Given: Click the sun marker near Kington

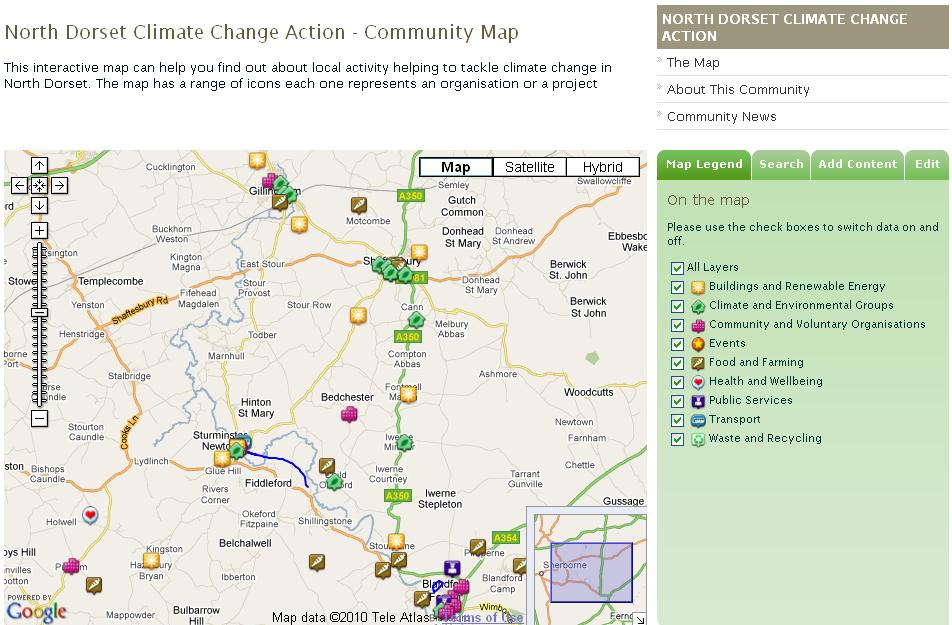Looking at the screenshot, I should 151,560.
